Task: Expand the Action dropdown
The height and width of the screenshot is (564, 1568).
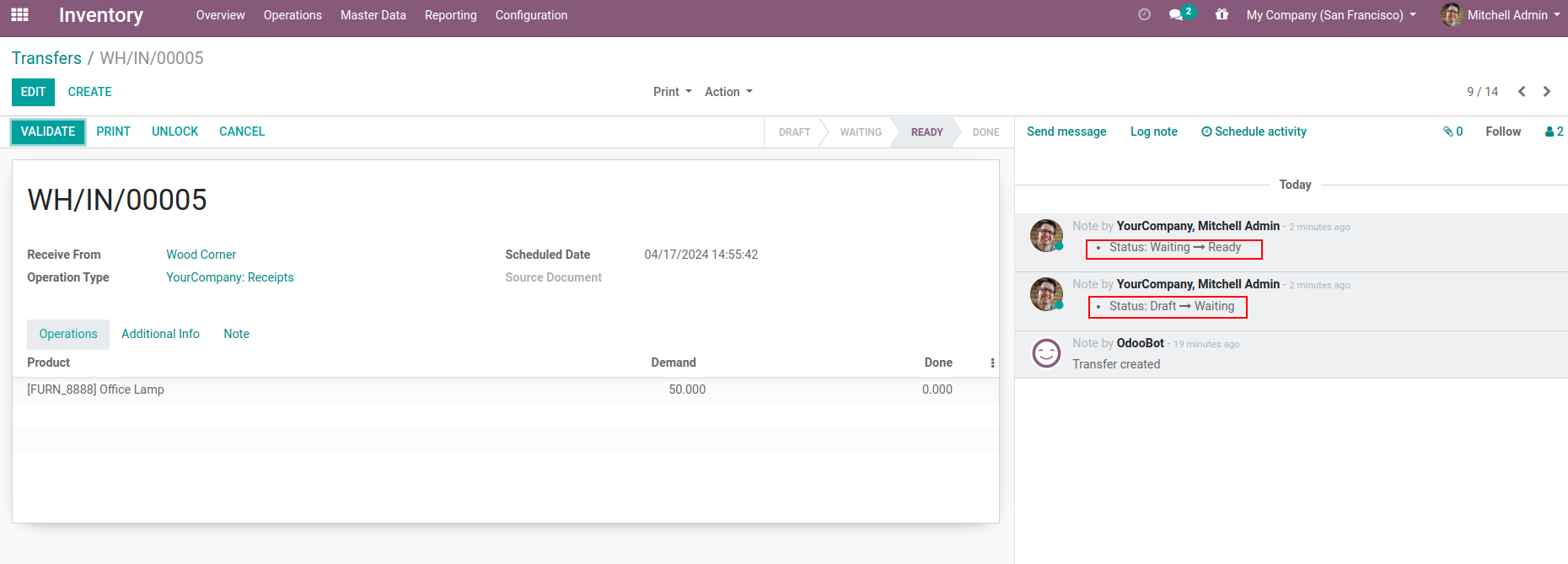Action: 728,92
